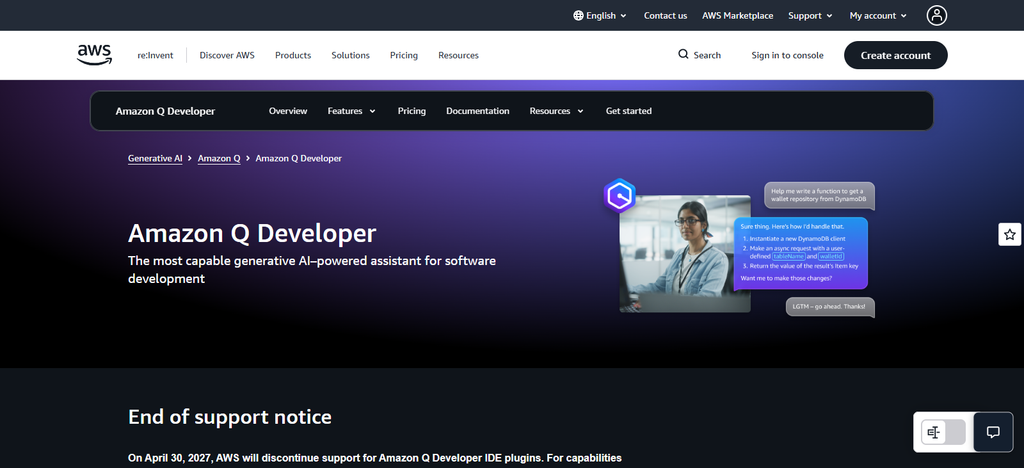Screen dimensions: 1024x468
Task: Follow the Amazon Q breadcrumb link
Action: pos(219,159)
